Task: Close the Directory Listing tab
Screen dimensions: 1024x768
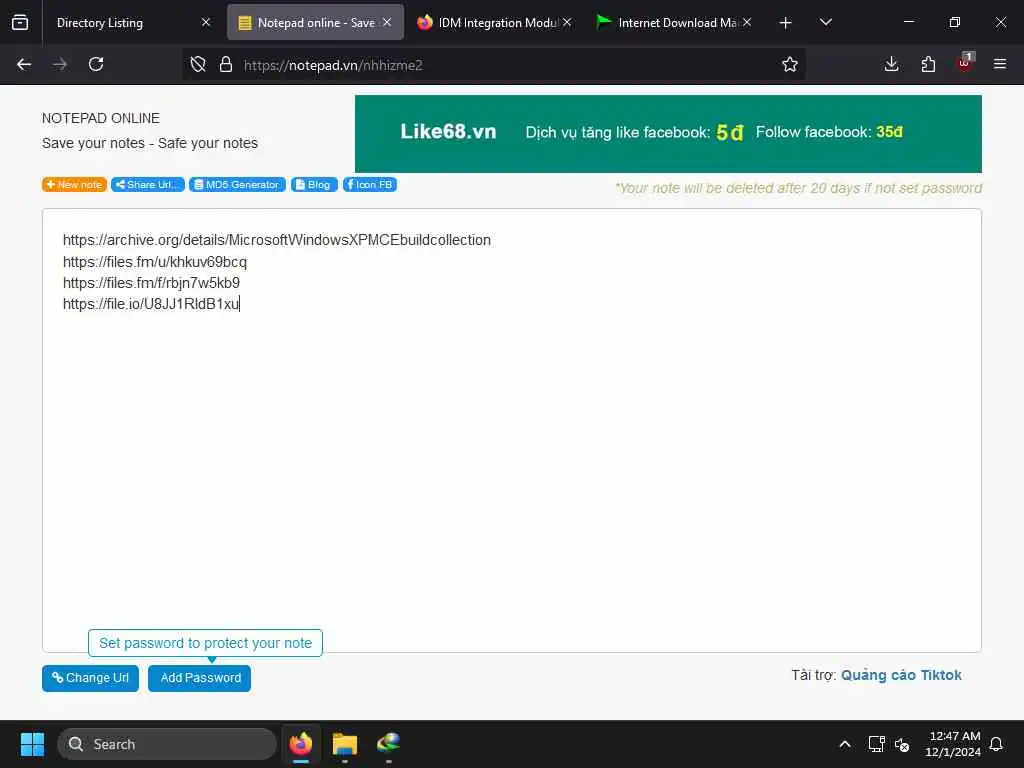Action: coord(206,22)
